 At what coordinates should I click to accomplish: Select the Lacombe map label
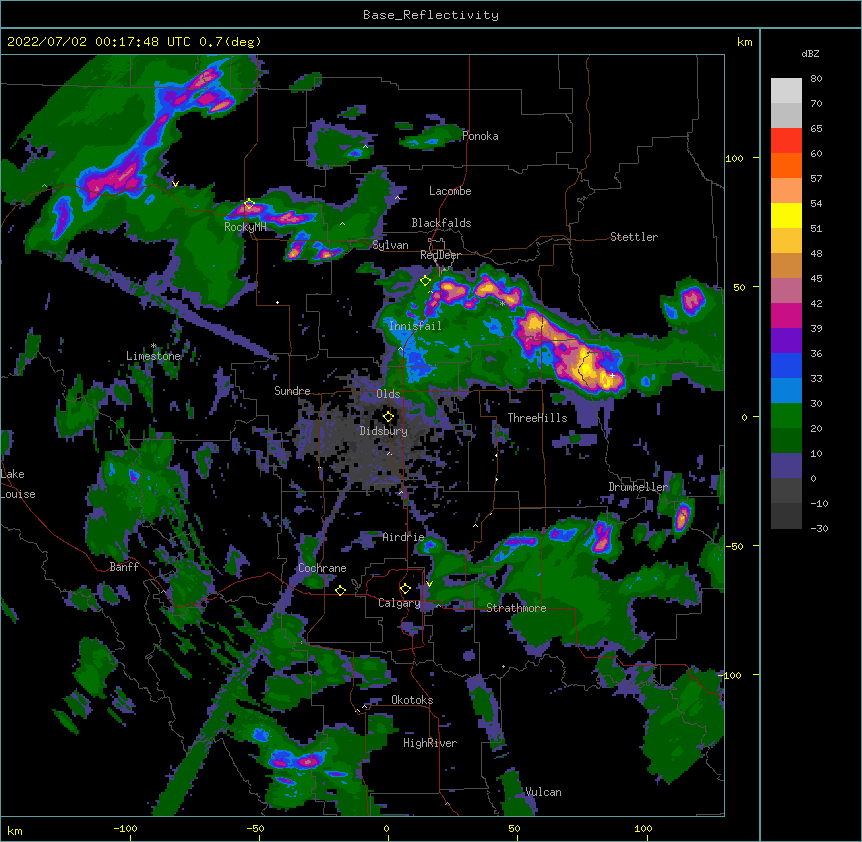pyautogui.click(x=450, y=191)
